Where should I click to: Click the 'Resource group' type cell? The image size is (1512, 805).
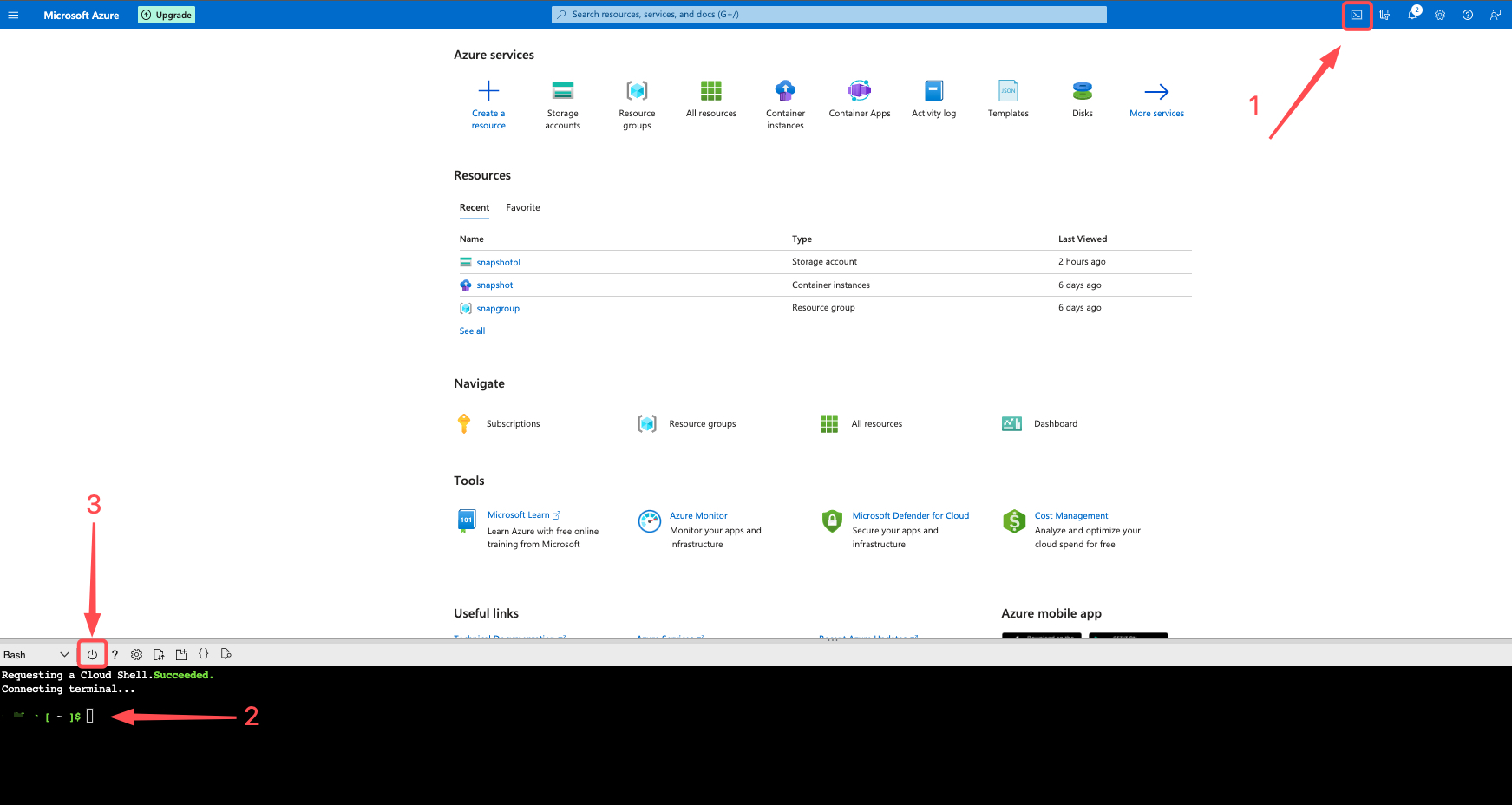pos(823,307)
